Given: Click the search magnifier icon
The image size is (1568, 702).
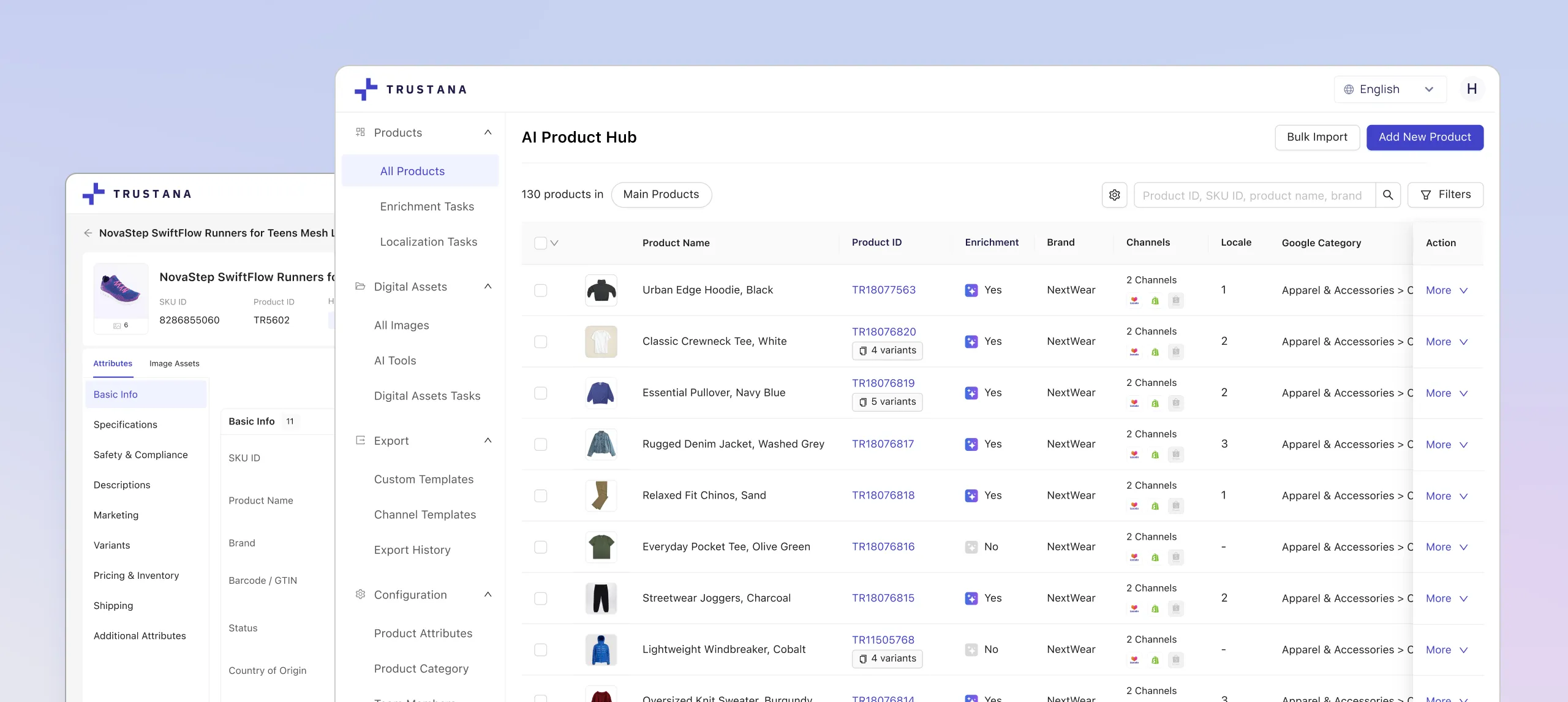Looking at the screenshot, I should [x=1388, y=195].
